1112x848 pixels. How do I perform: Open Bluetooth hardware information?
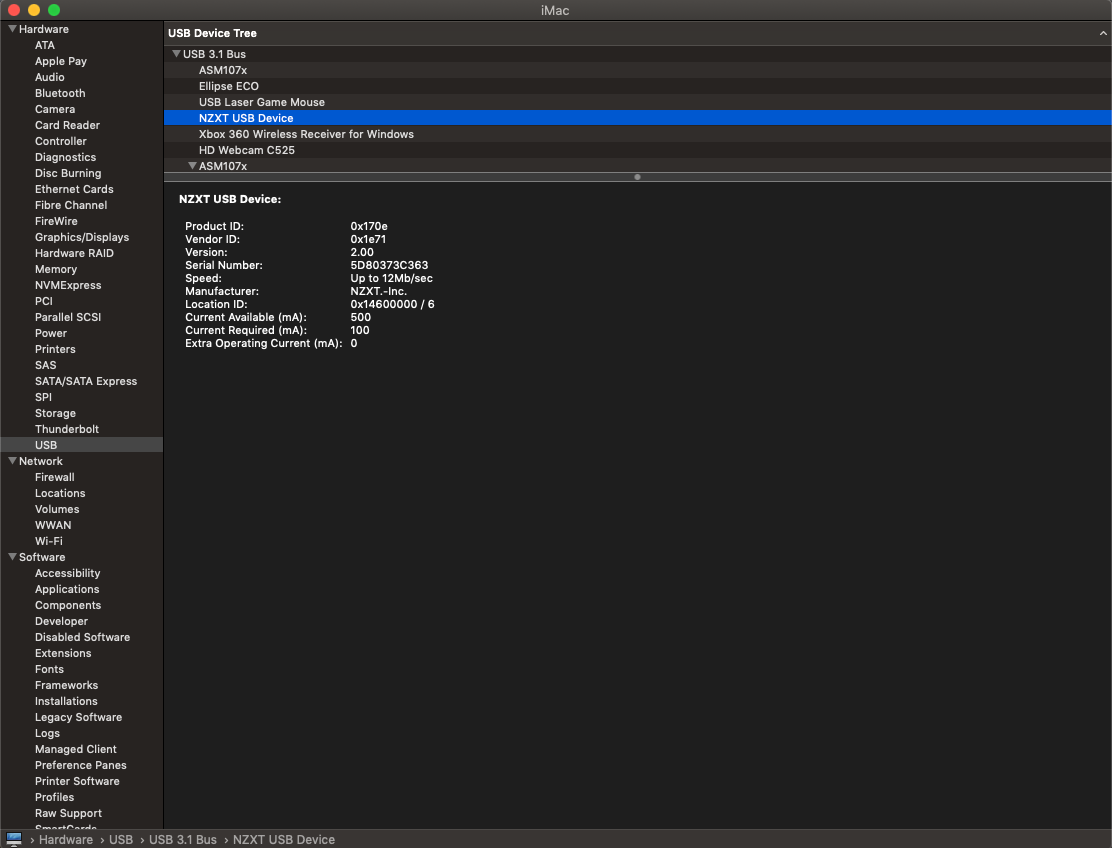coord(60,93)
